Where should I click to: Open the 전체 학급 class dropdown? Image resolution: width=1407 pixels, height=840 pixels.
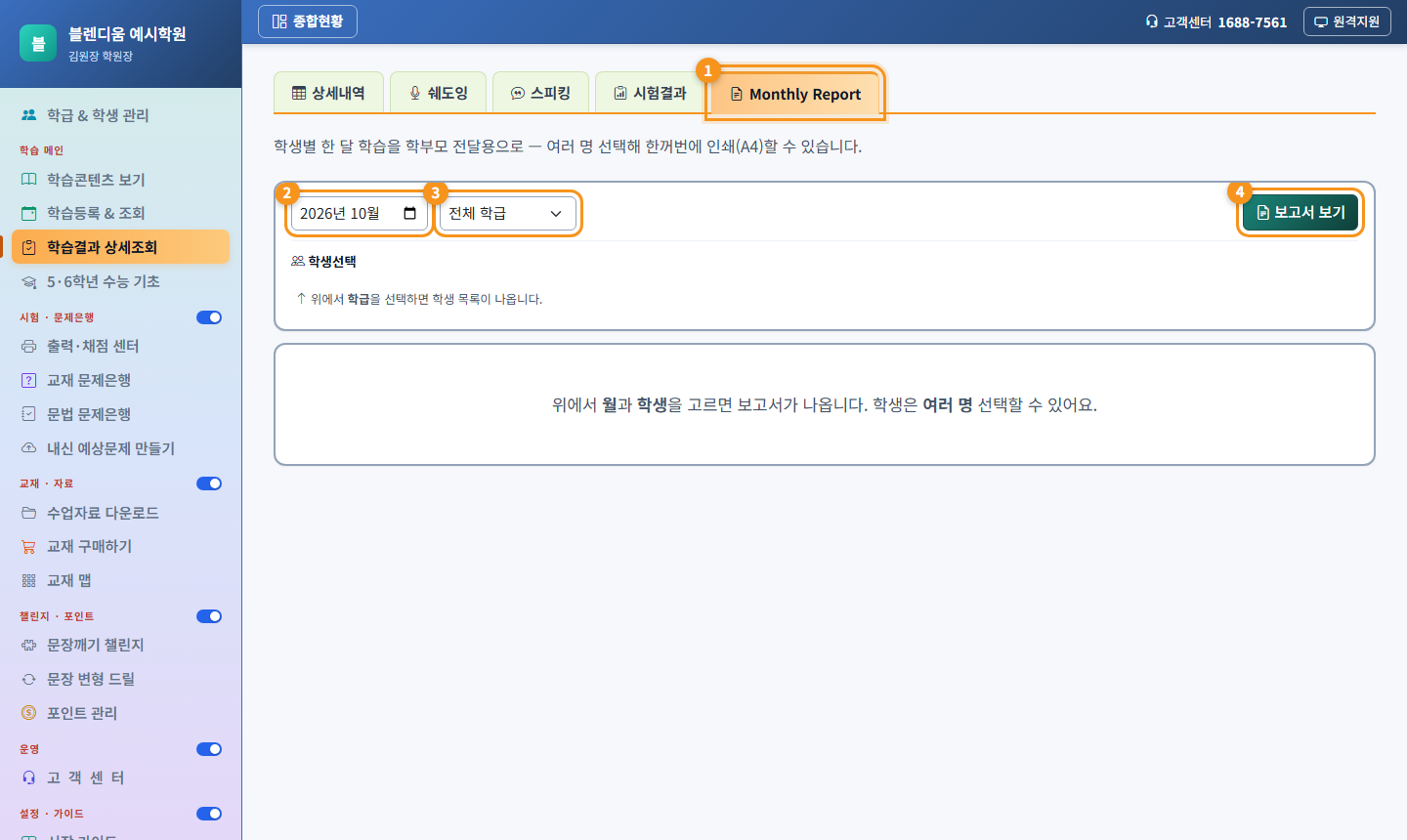[x=508, y=213]
